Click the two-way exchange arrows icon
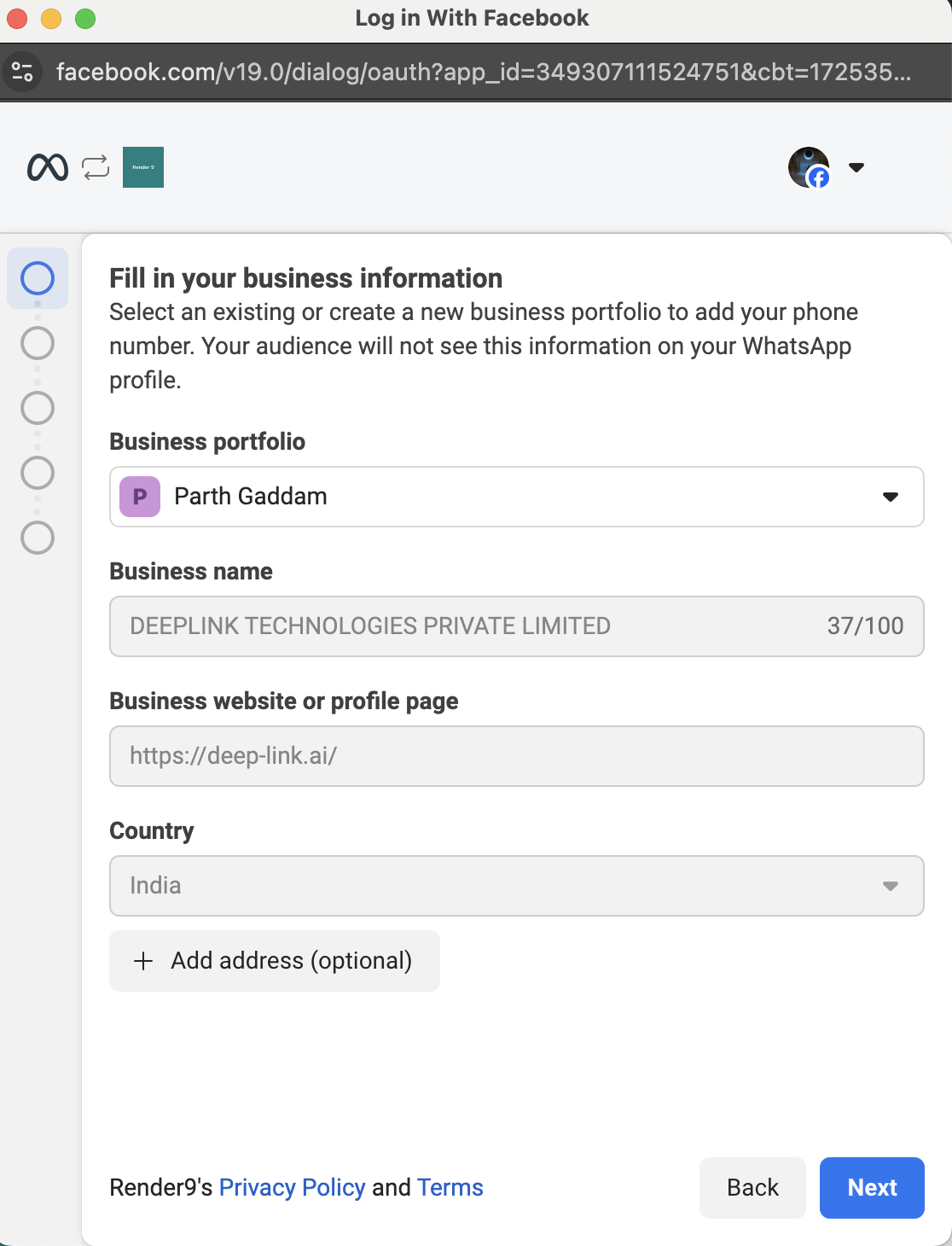 (x=96, y=167)
